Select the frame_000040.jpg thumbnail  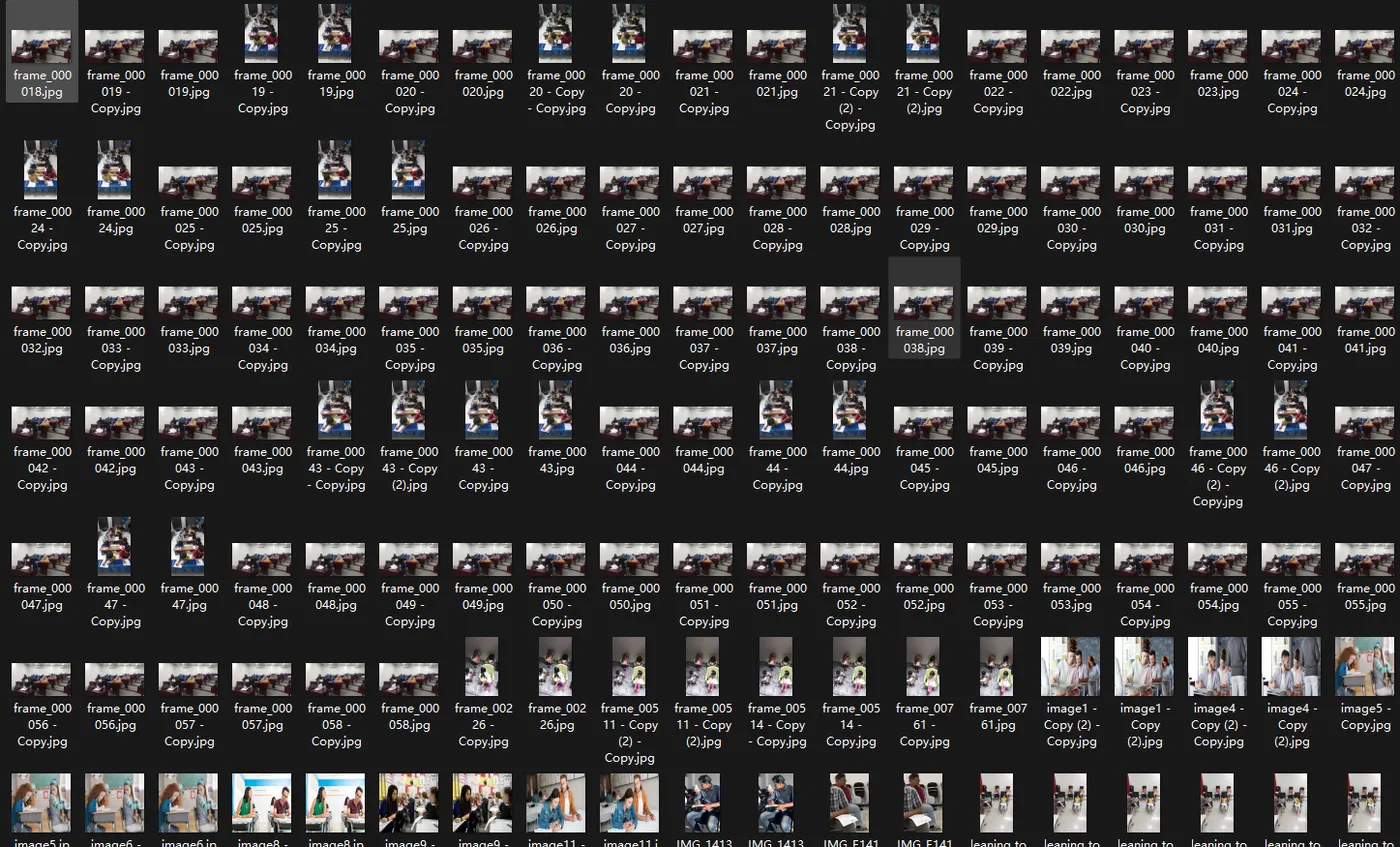[x=1218, y=303]
